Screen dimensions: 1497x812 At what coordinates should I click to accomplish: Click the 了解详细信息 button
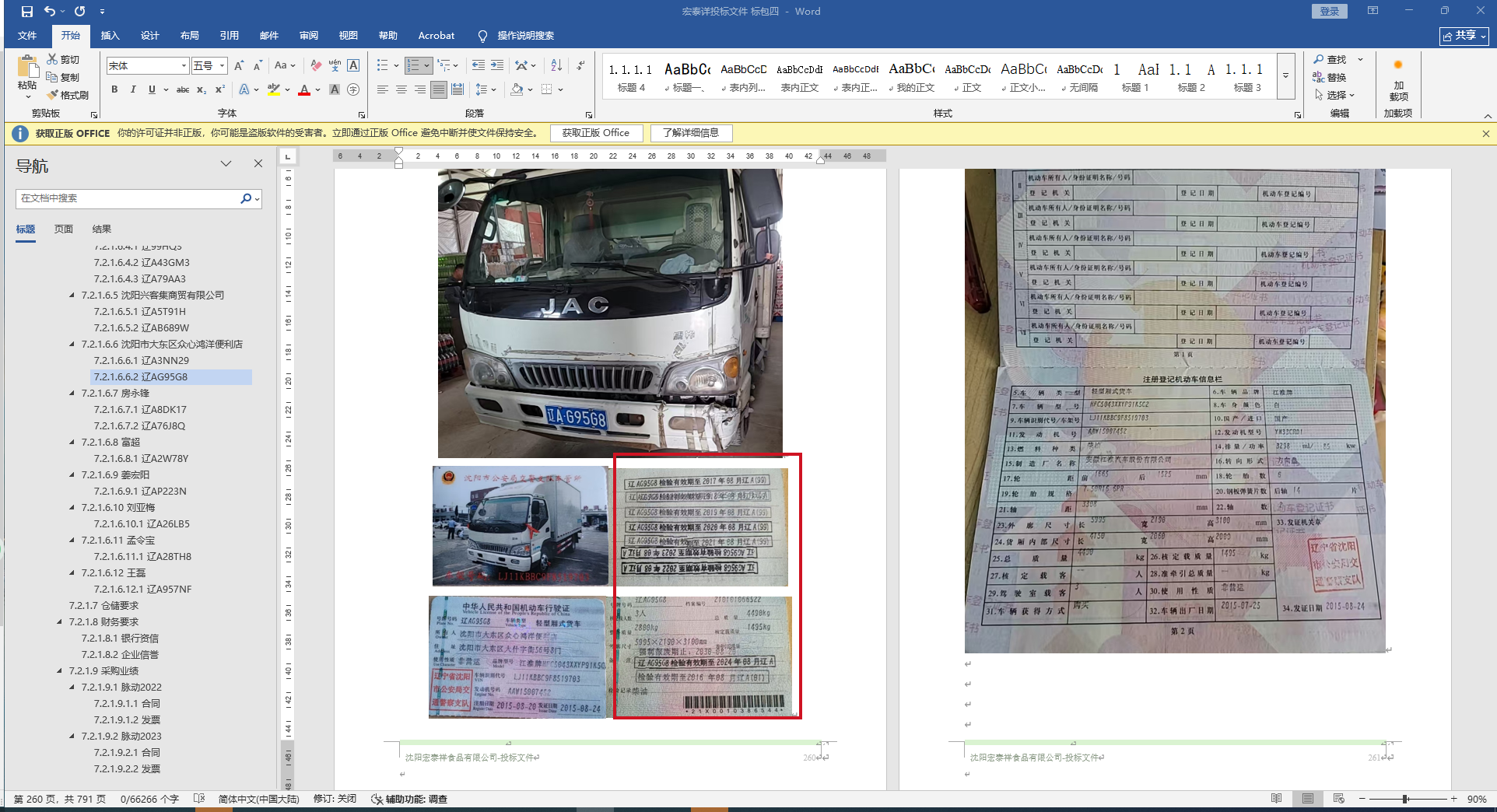point(691,133)
